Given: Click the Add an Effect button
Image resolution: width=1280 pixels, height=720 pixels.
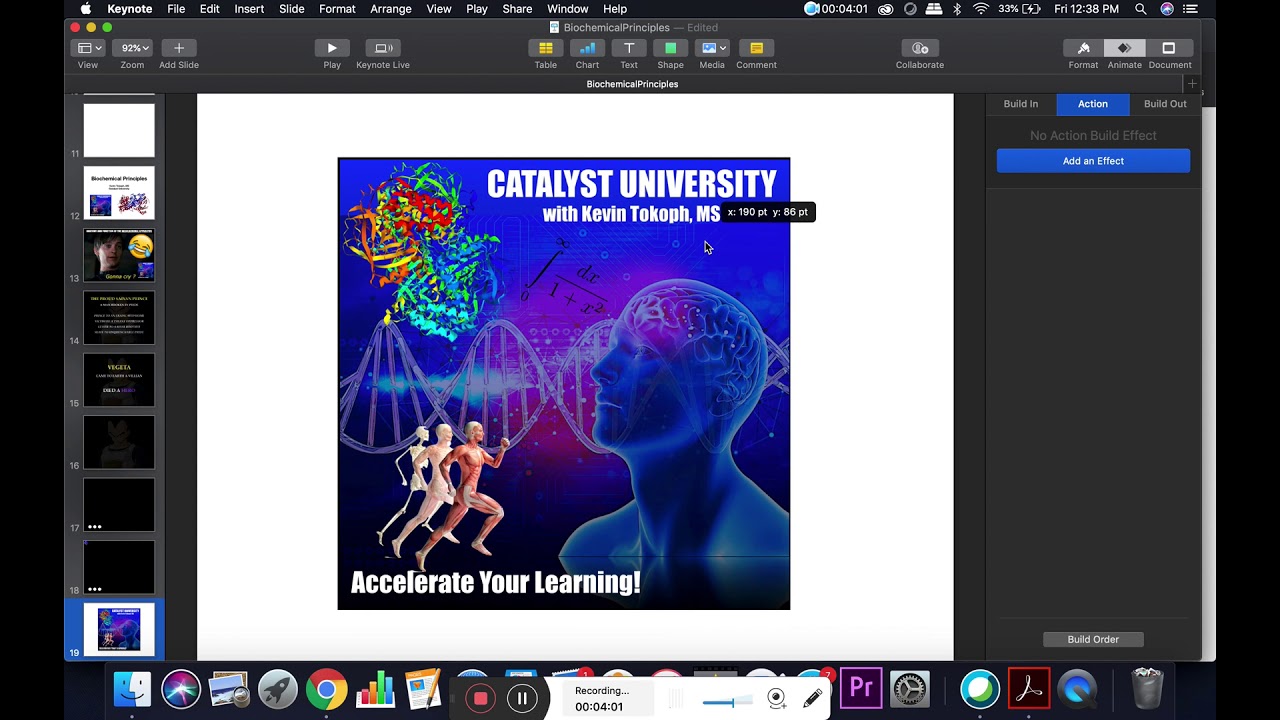Looking at the screenshot, I should (1093, 161).
